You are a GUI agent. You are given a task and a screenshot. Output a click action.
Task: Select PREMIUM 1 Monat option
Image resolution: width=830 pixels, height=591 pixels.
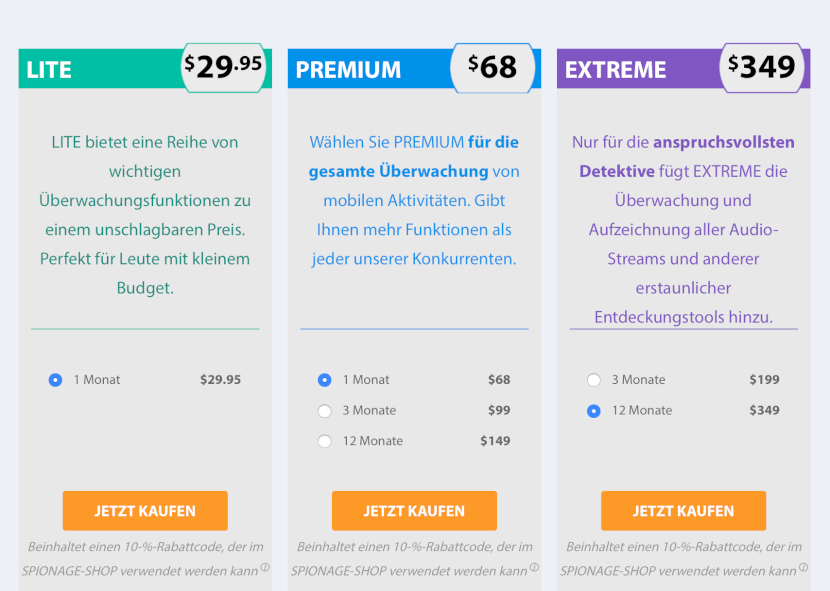tap(324, 380)
